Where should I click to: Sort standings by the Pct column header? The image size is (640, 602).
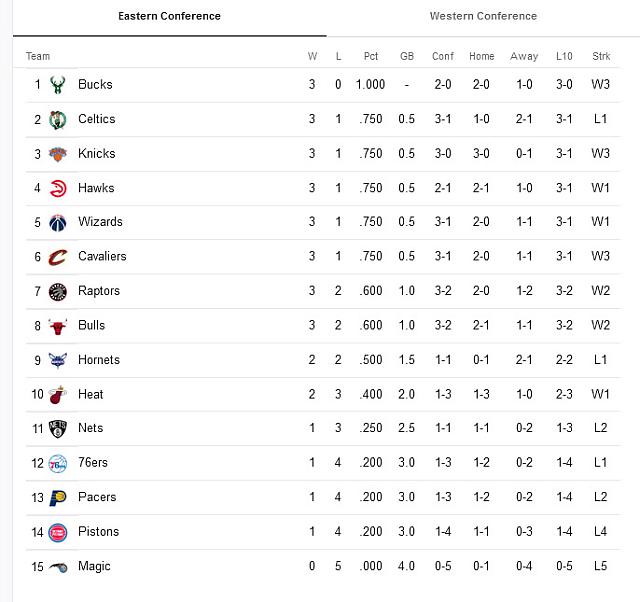pyautogui.click(x=371, y=56)
